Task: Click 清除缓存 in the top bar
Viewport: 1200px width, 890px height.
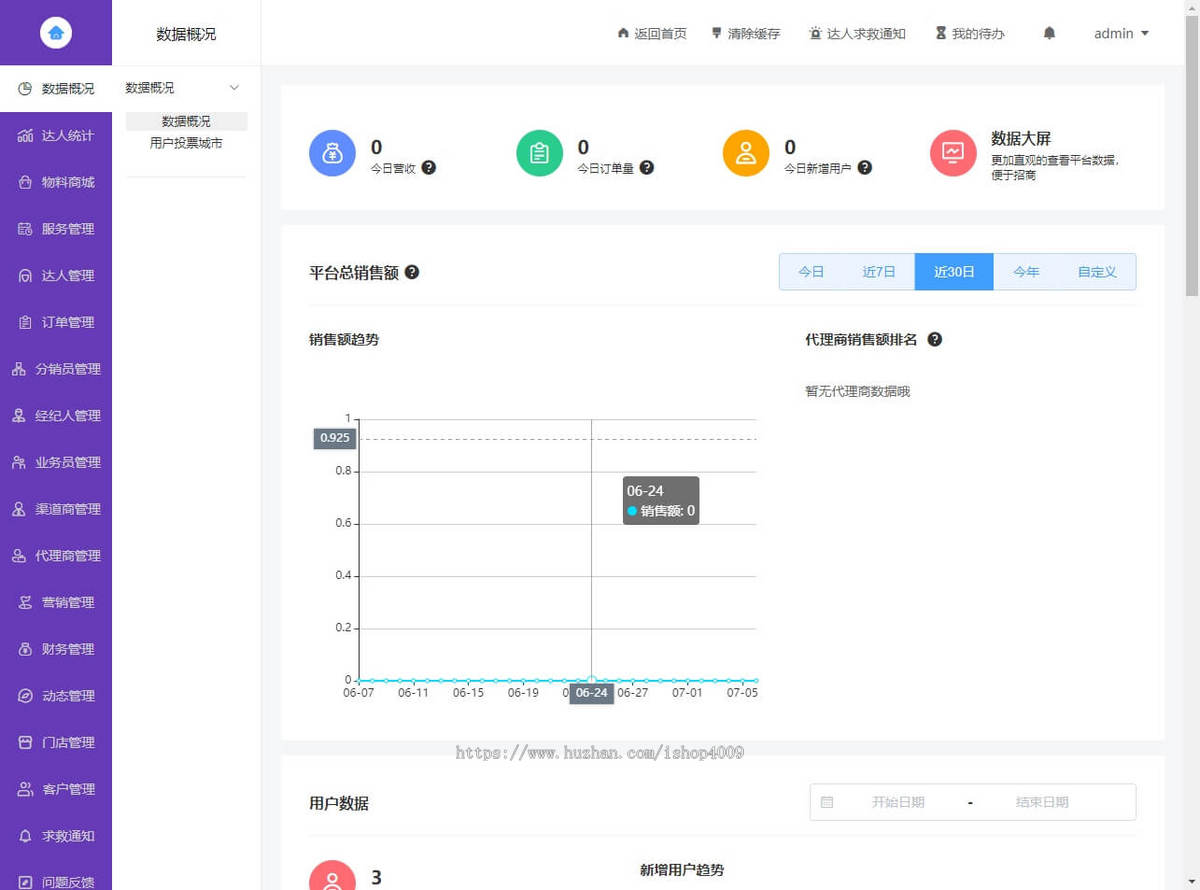Action: pyautogui.click(x=745, y=33)
